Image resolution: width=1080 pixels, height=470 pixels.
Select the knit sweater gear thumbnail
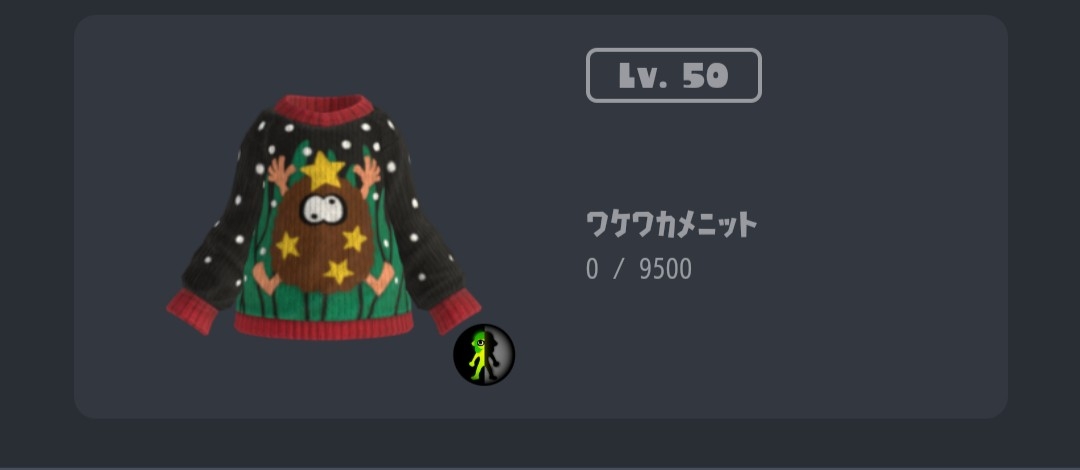point(324,217)
